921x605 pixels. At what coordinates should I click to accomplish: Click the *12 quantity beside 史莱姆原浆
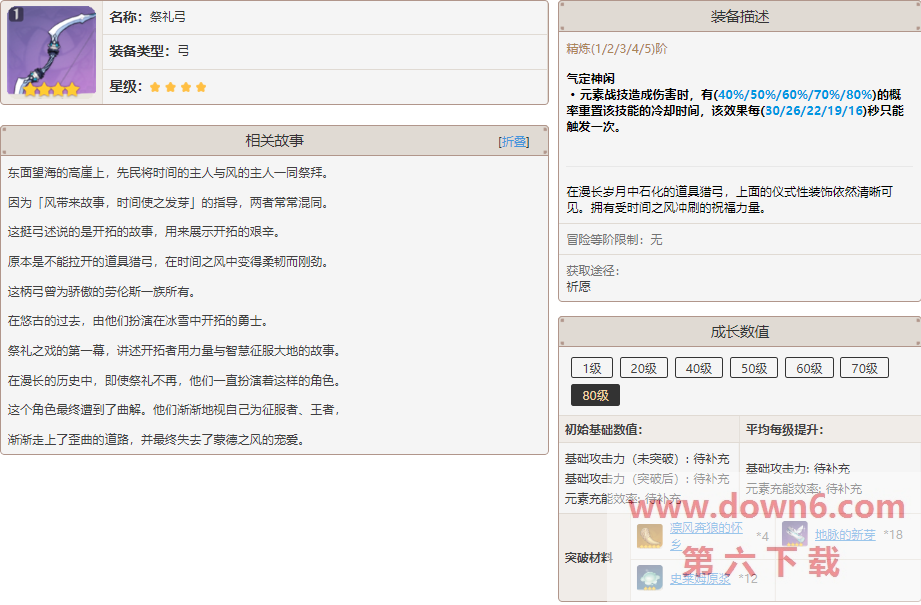click(748, 579)
